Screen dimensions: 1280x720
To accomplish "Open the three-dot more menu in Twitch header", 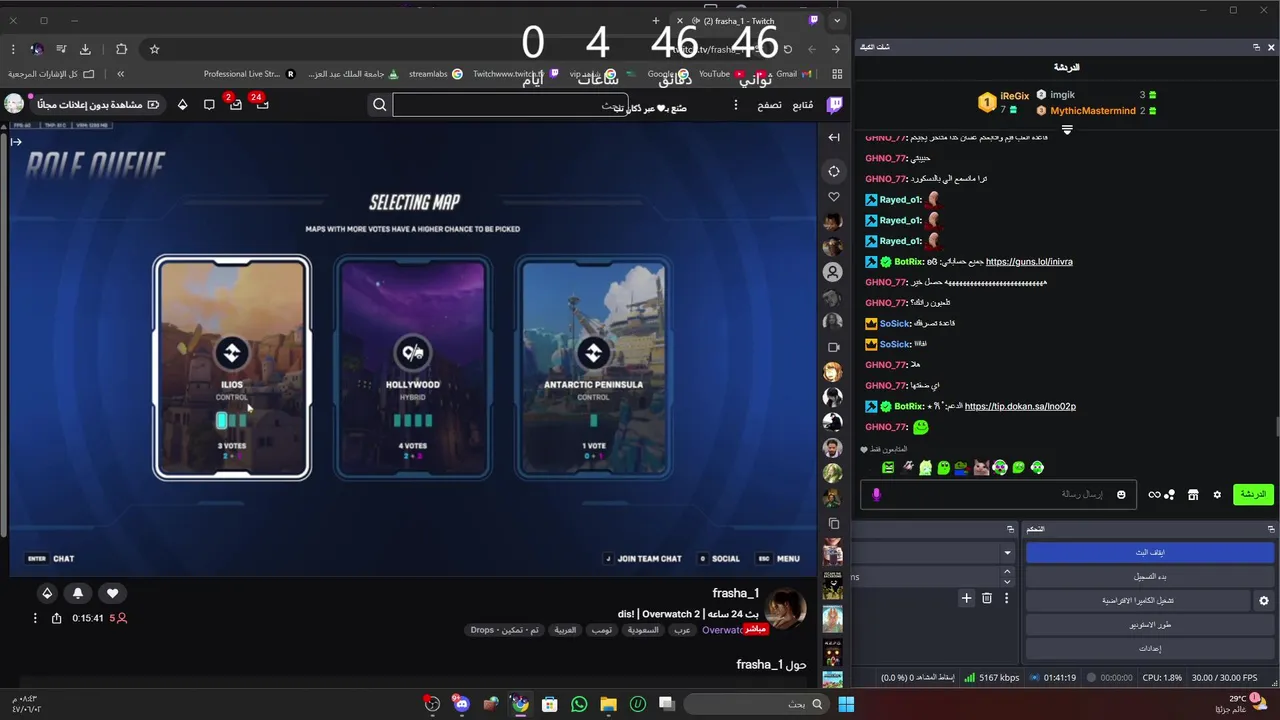I will tap(736, 104).
